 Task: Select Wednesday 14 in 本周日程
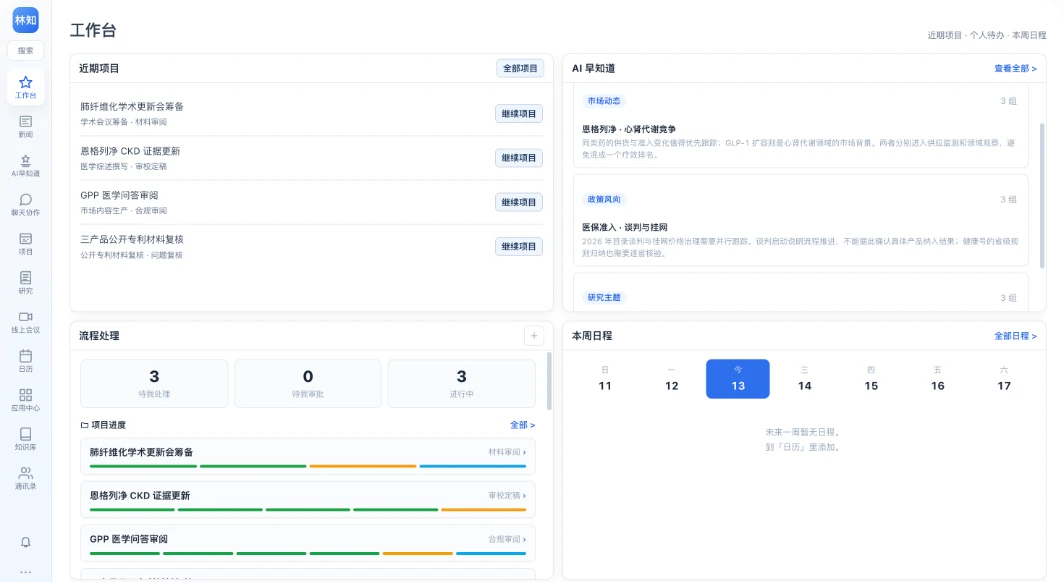click(804, 379)
